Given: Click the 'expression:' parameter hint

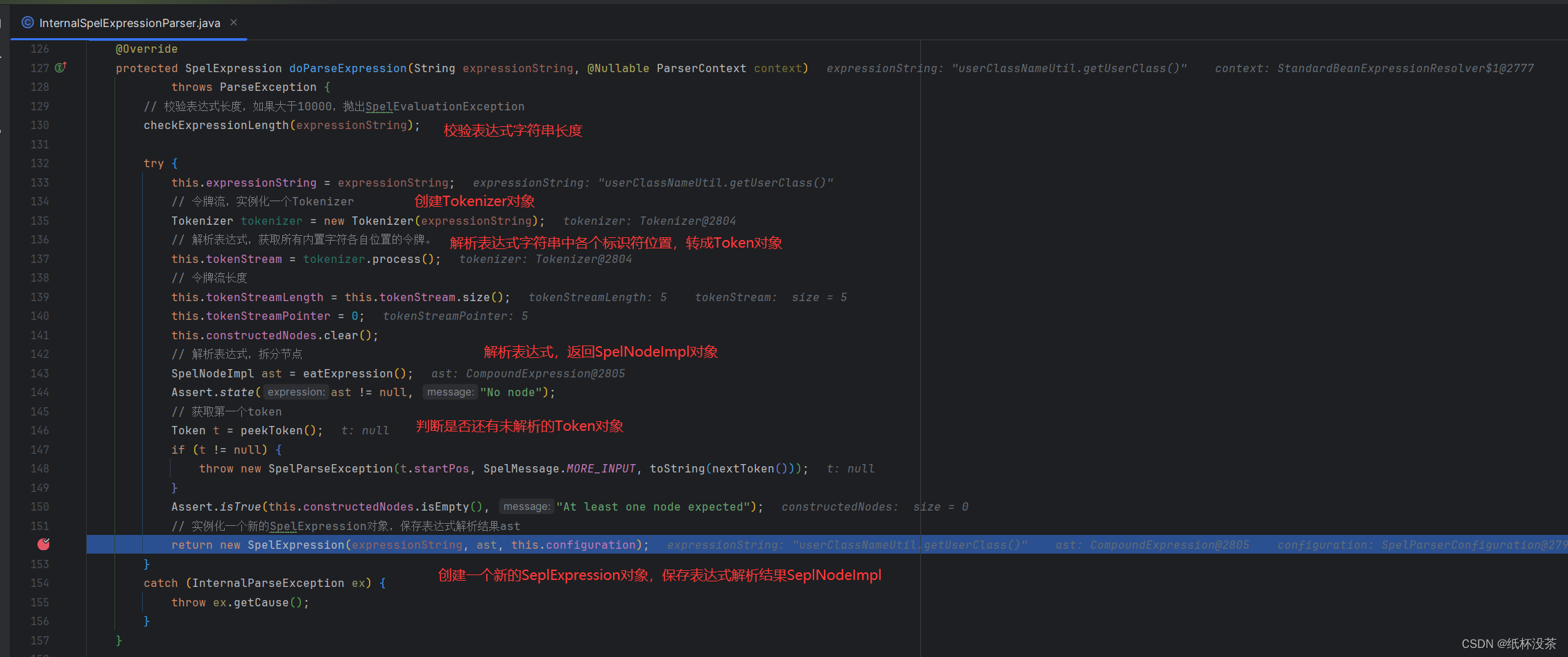Looking at the screenshot, I should click(x=296, y=392).
